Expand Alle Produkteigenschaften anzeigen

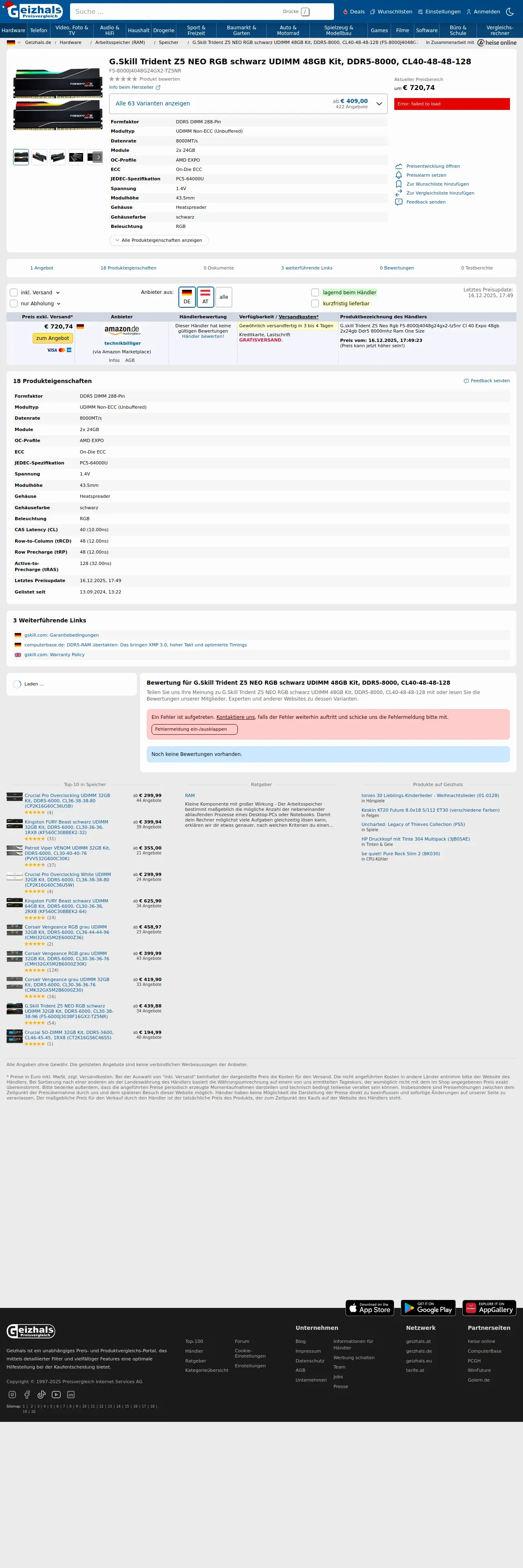pos(159,241)
